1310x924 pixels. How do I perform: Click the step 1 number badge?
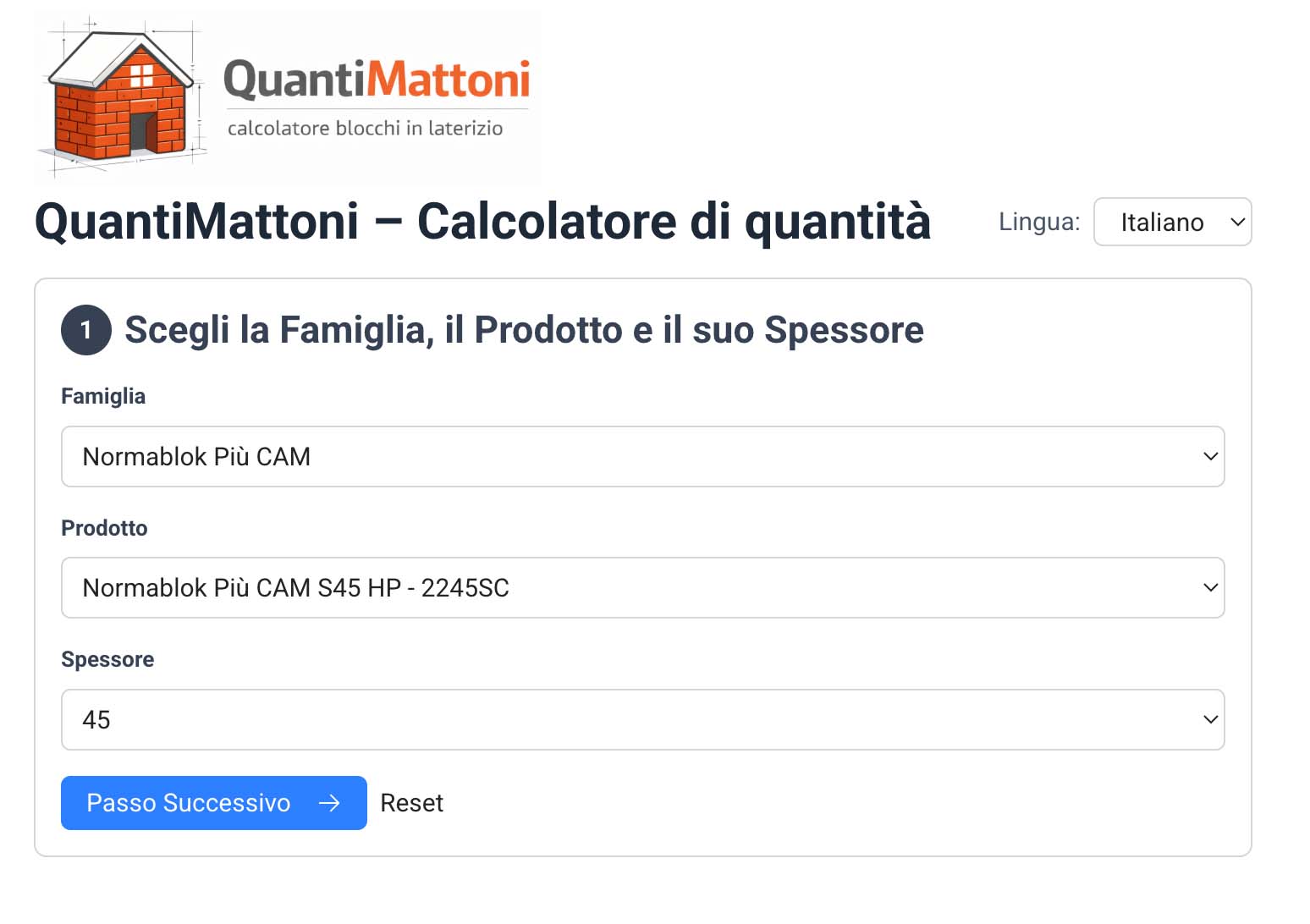coord(86,330)
